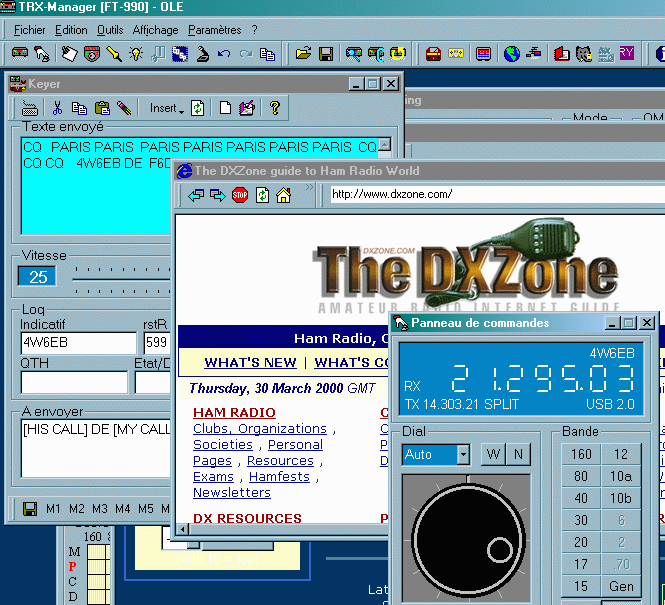Click the floppy disk save icon in main toolbar
Screen dimensions: 665x605
[x=326, y=54]
